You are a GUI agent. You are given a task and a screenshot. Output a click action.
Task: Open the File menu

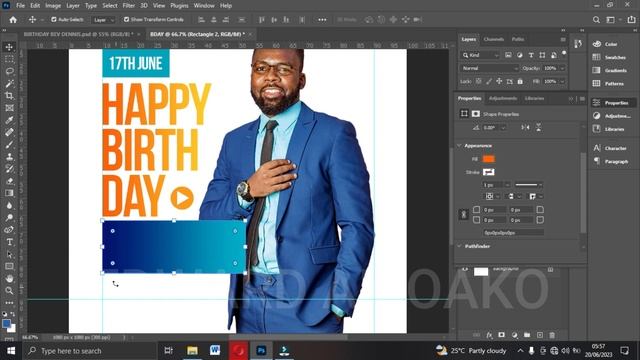(x=20, y=6)
